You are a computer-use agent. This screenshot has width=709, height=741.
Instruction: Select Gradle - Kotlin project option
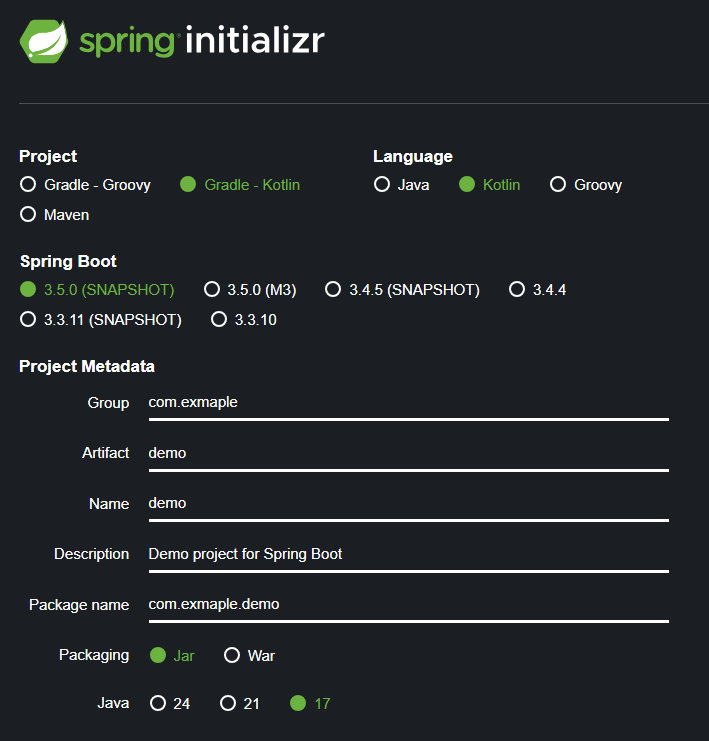(x=240, y=184)
